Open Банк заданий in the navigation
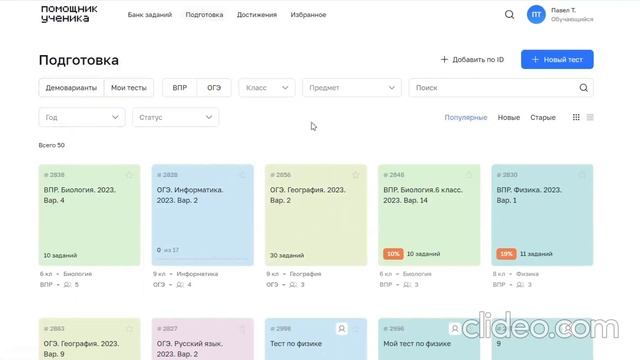Viewport: 640px width, 360px height. (150, 15)
